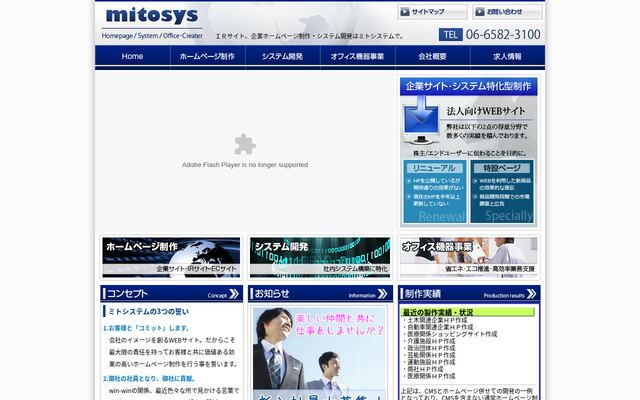Click the 医療関係ショッピングサイト作成 list entry
The height and width of the screenshot is (400, 640).
click(x=450, y=334)
